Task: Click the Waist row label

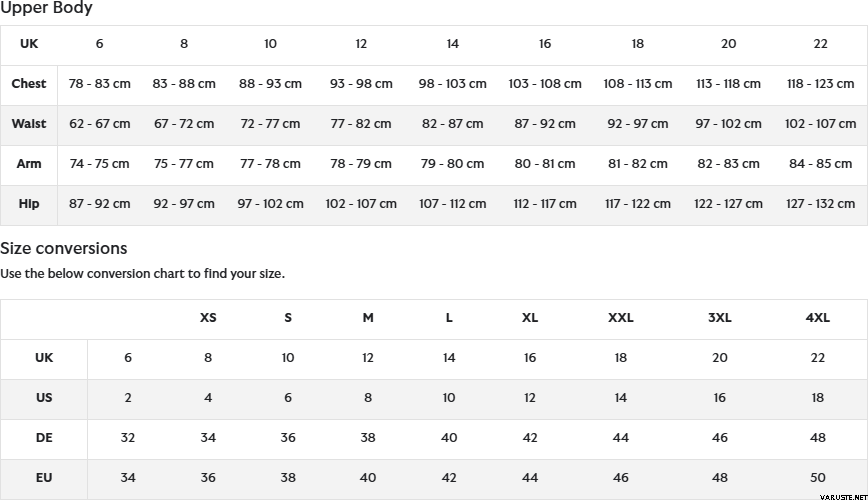Action: coord(29,124)
